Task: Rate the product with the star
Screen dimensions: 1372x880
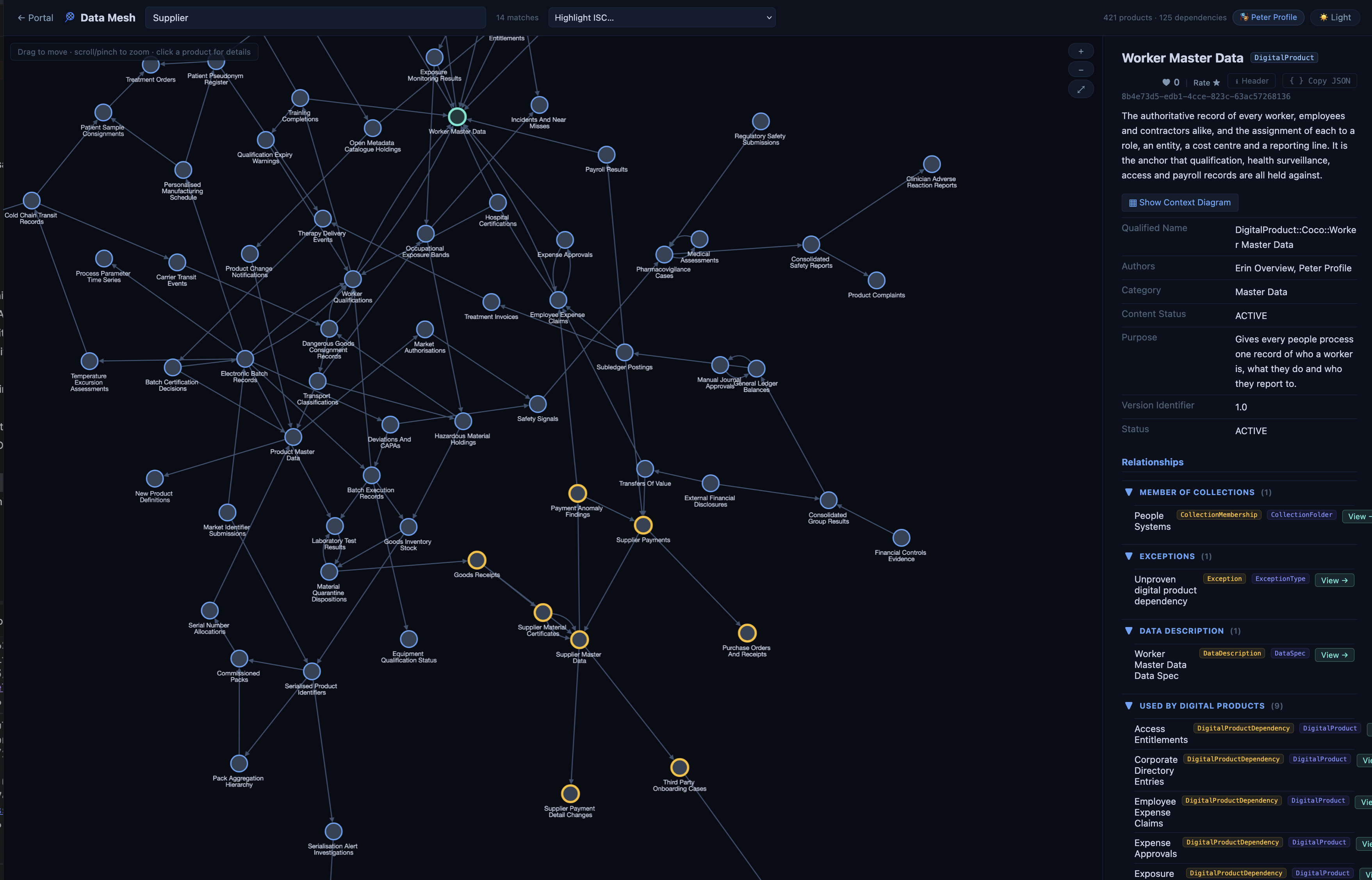Action: coord(1206,83)
